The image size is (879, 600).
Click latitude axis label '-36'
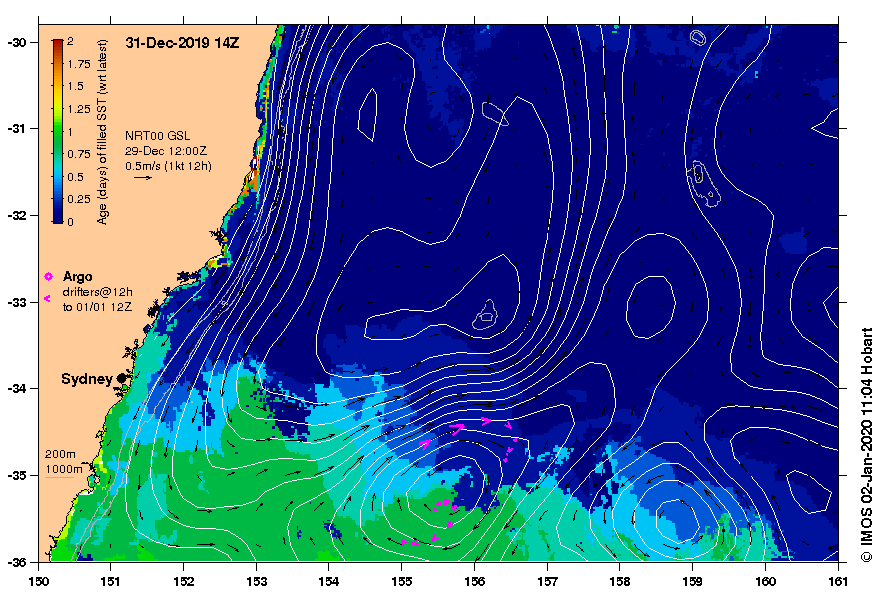click(x=16, y=562)
